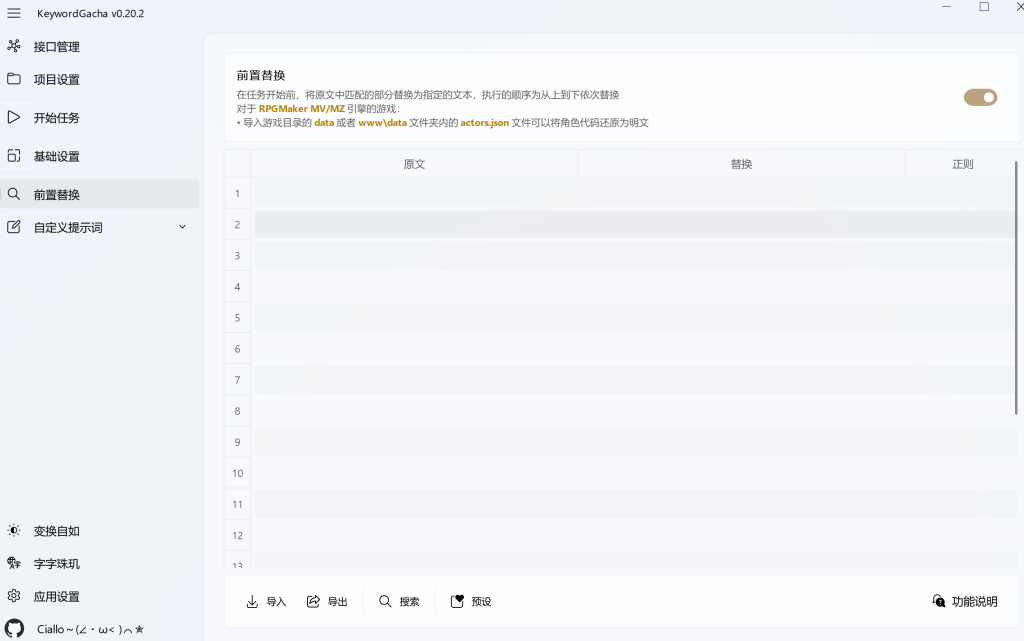Screen dimensions: 1024x641
Task: Open the 功能说明 help button
Action: tap(965, 601)
